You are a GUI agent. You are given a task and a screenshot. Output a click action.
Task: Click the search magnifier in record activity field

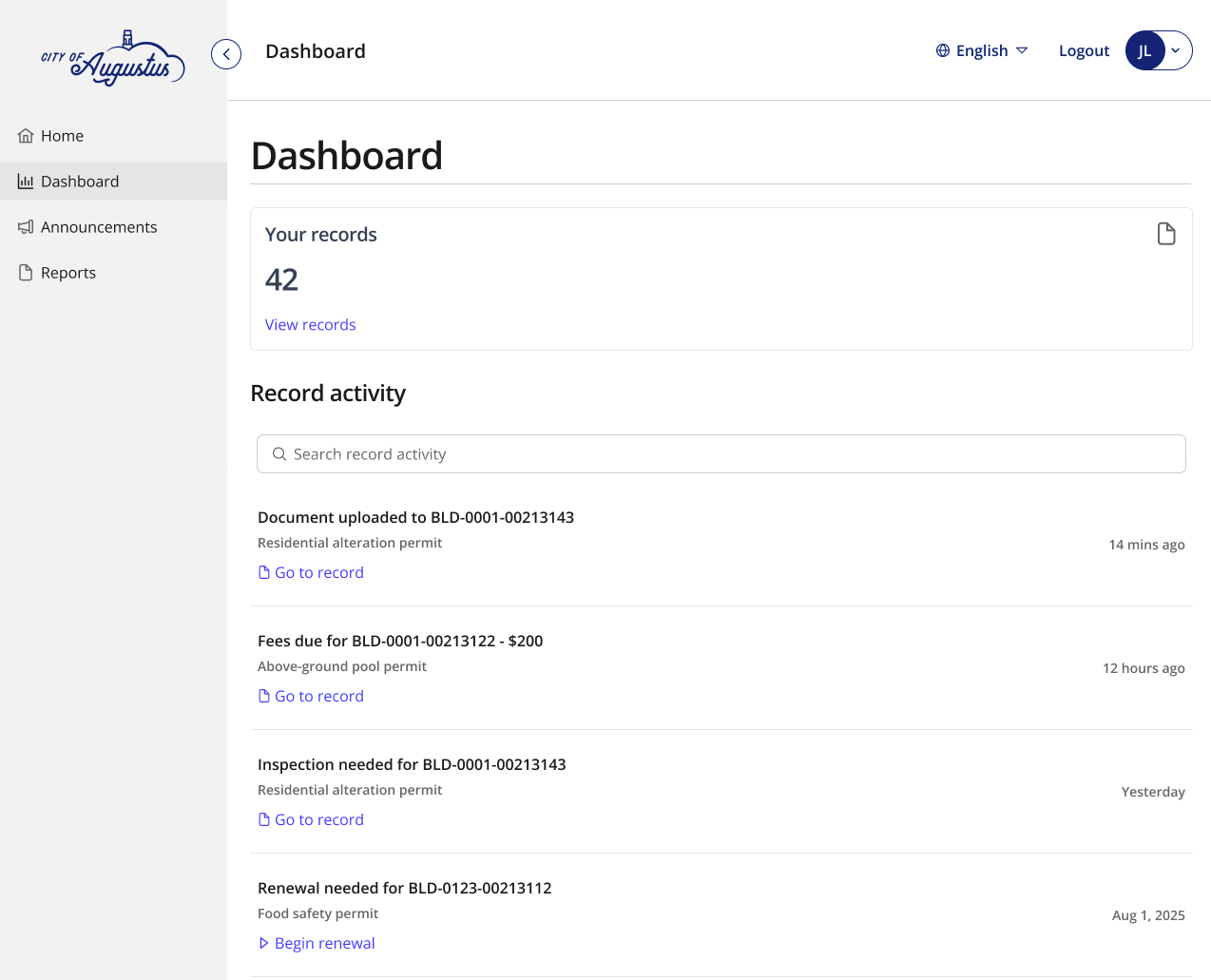(279, 453)
